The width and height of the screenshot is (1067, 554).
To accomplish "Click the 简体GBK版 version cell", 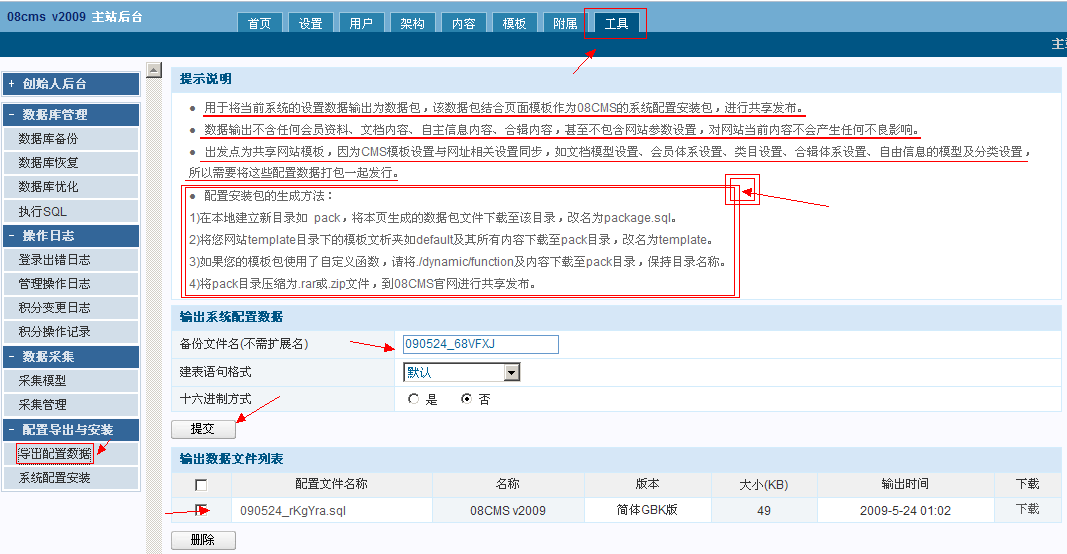I will (x=647, y=510).
